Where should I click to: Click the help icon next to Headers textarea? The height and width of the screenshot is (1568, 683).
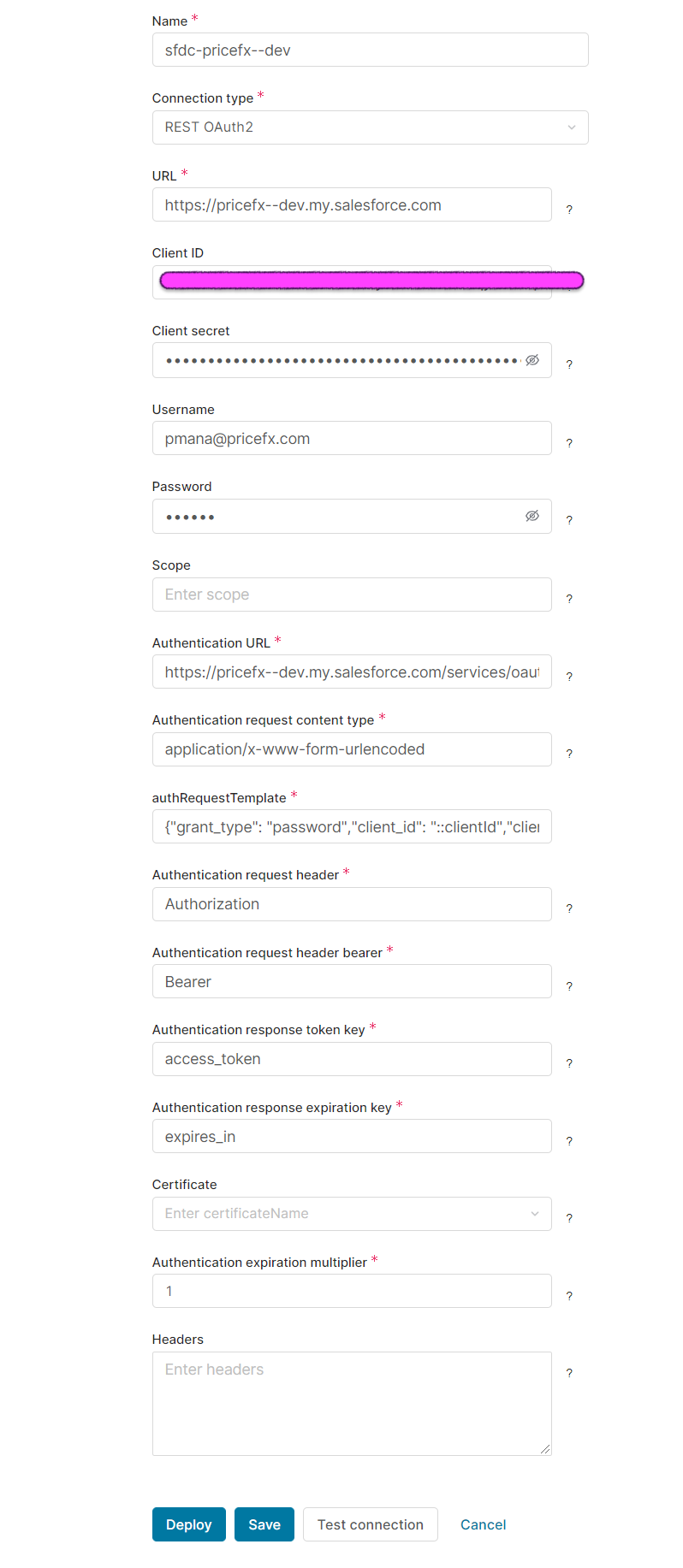pyautogui.click(x=569, y=1373)
